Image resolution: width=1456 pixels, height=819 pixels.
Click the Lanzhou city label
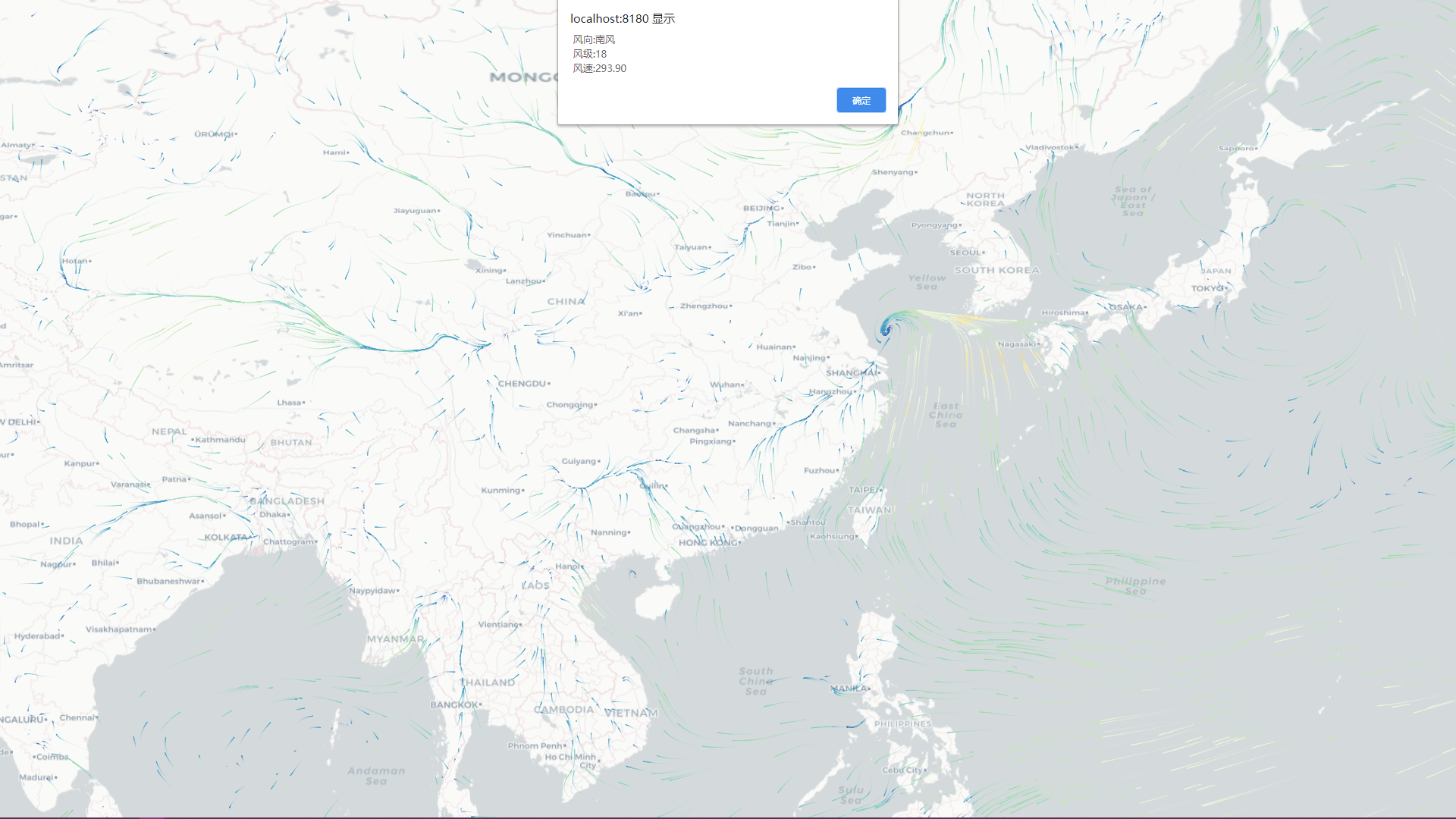pos(525,281)
